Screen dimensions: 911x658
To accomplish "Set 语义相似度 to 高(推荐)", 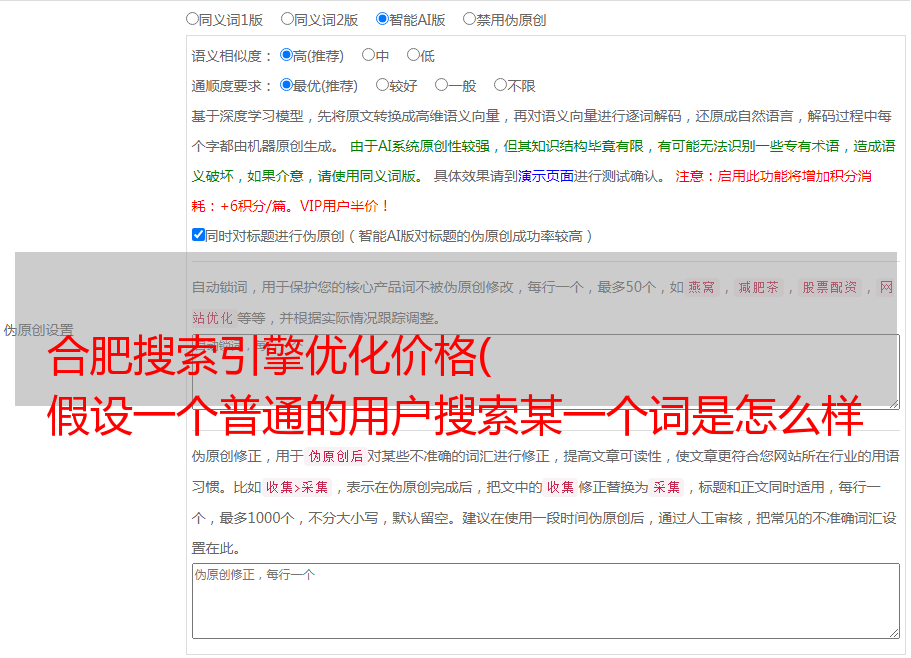I will point(286,55).
